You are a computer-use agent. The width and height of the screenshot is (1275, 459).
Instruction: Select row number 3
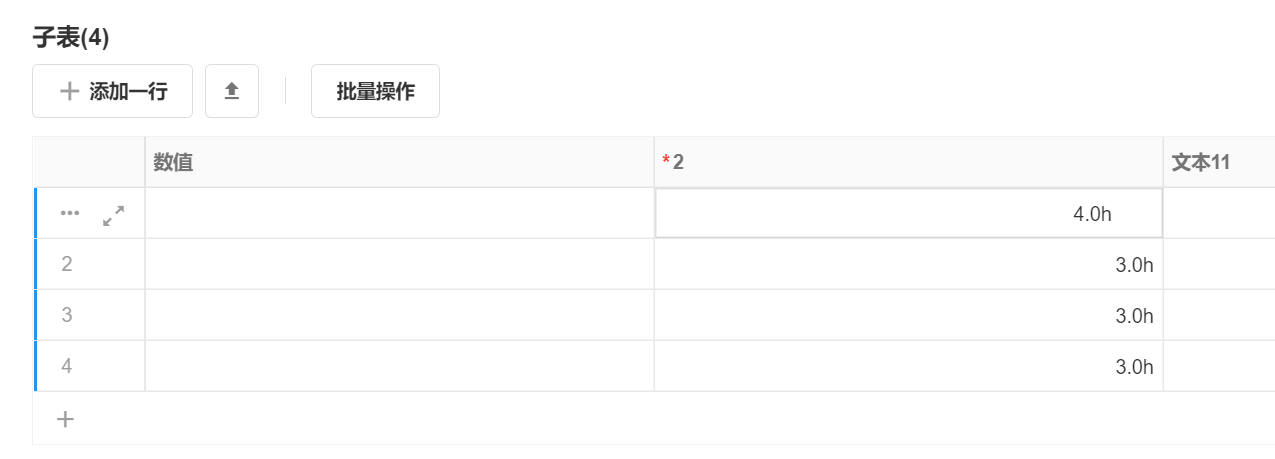pyautogui.click(x=67, y=315)
